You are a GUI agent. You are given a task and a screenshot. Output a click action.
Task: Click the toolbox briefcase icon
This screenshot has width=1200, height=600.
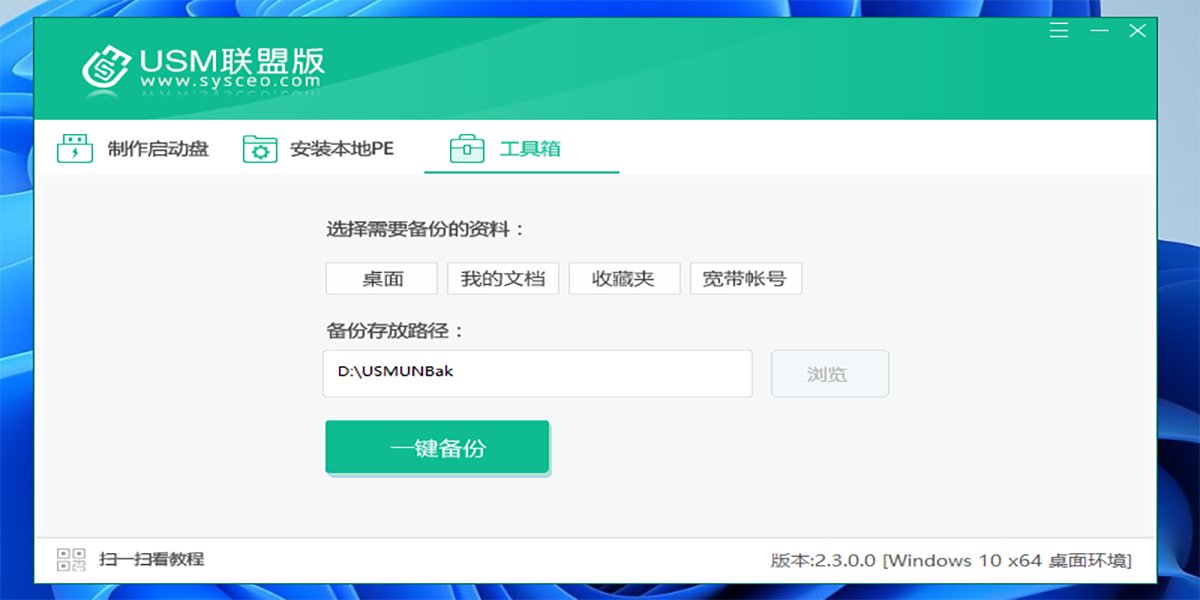467,149
